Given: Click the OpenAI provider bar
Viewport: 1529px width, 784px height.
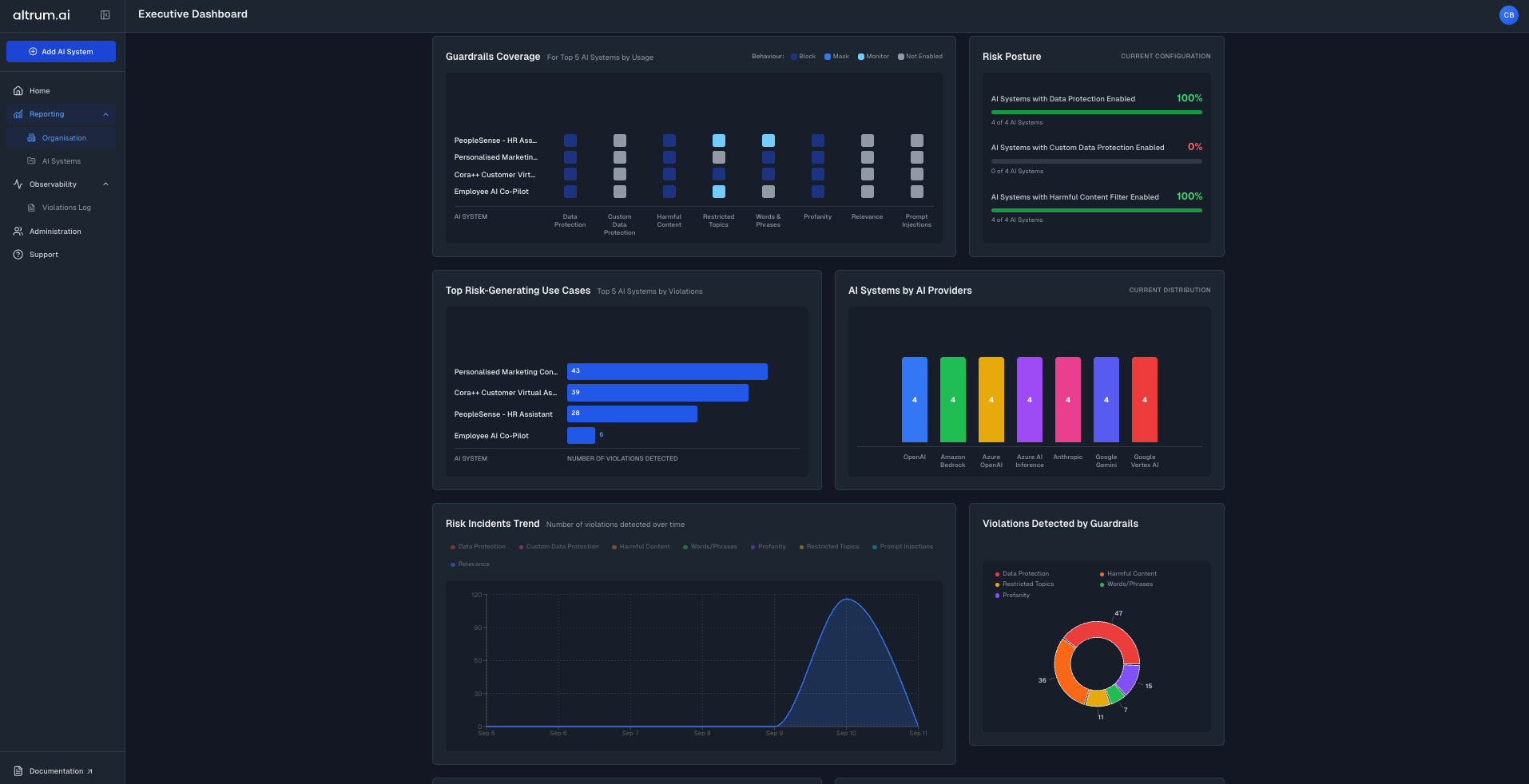Looking at the screenshot, I should click(915, 399).
